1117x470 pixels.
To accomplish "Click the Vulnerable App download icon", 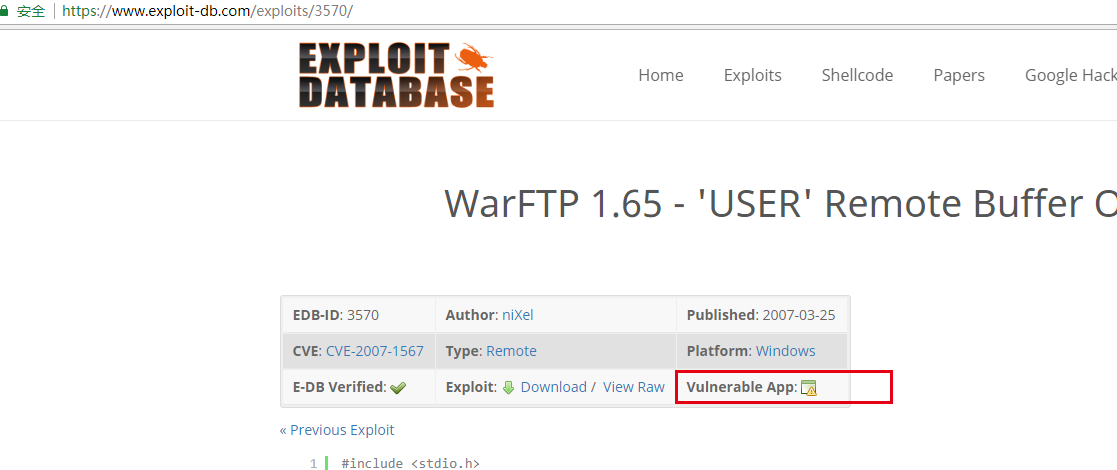I will tap(809, 387).
